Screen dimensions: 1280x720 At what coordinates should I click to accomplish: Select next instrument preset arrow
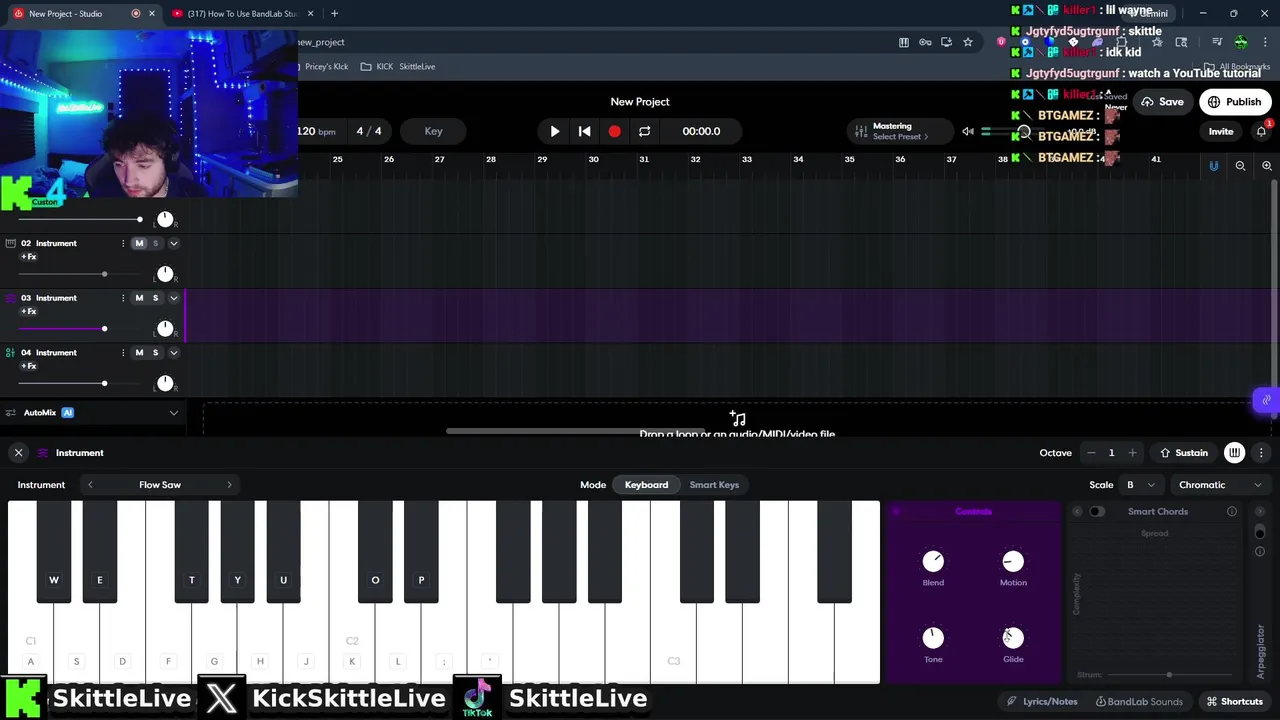click(x=229, y=485)
